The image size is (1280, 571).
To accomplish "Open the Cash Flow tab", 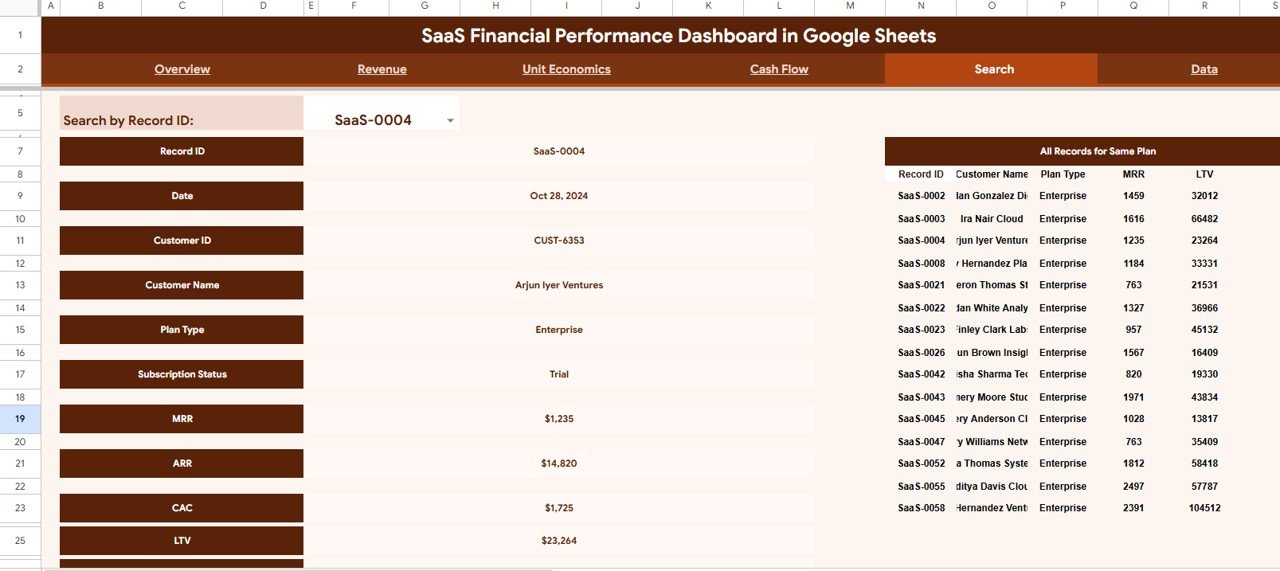I will pyautogui.click(x=779, y=69).
